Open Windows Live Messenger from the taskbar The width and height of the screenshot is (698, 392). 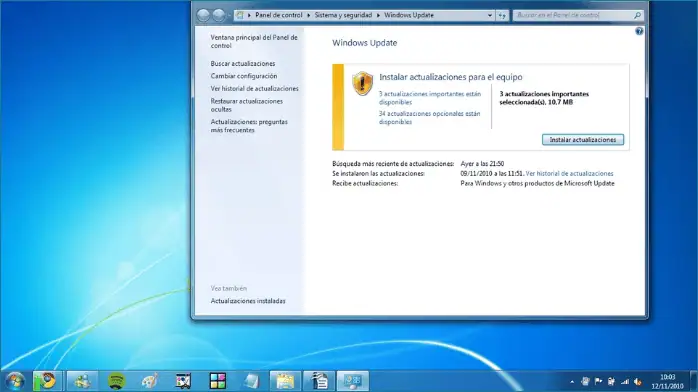[82, 381]
